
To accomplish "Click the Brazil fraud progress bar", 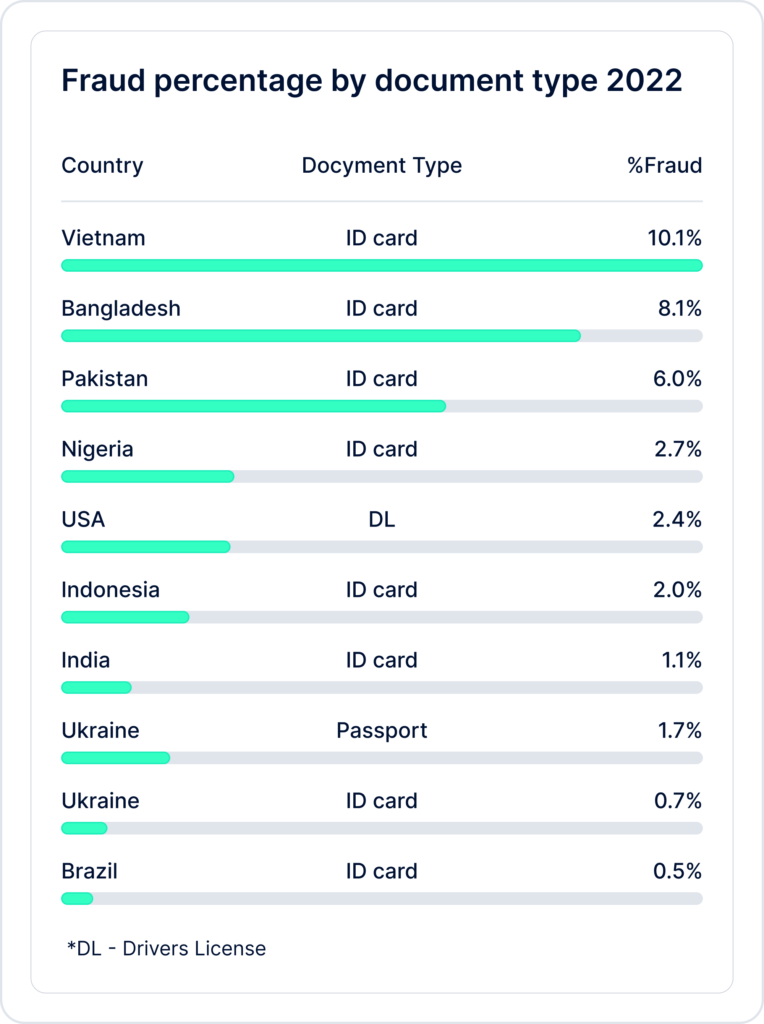I will tap(382, 899).
